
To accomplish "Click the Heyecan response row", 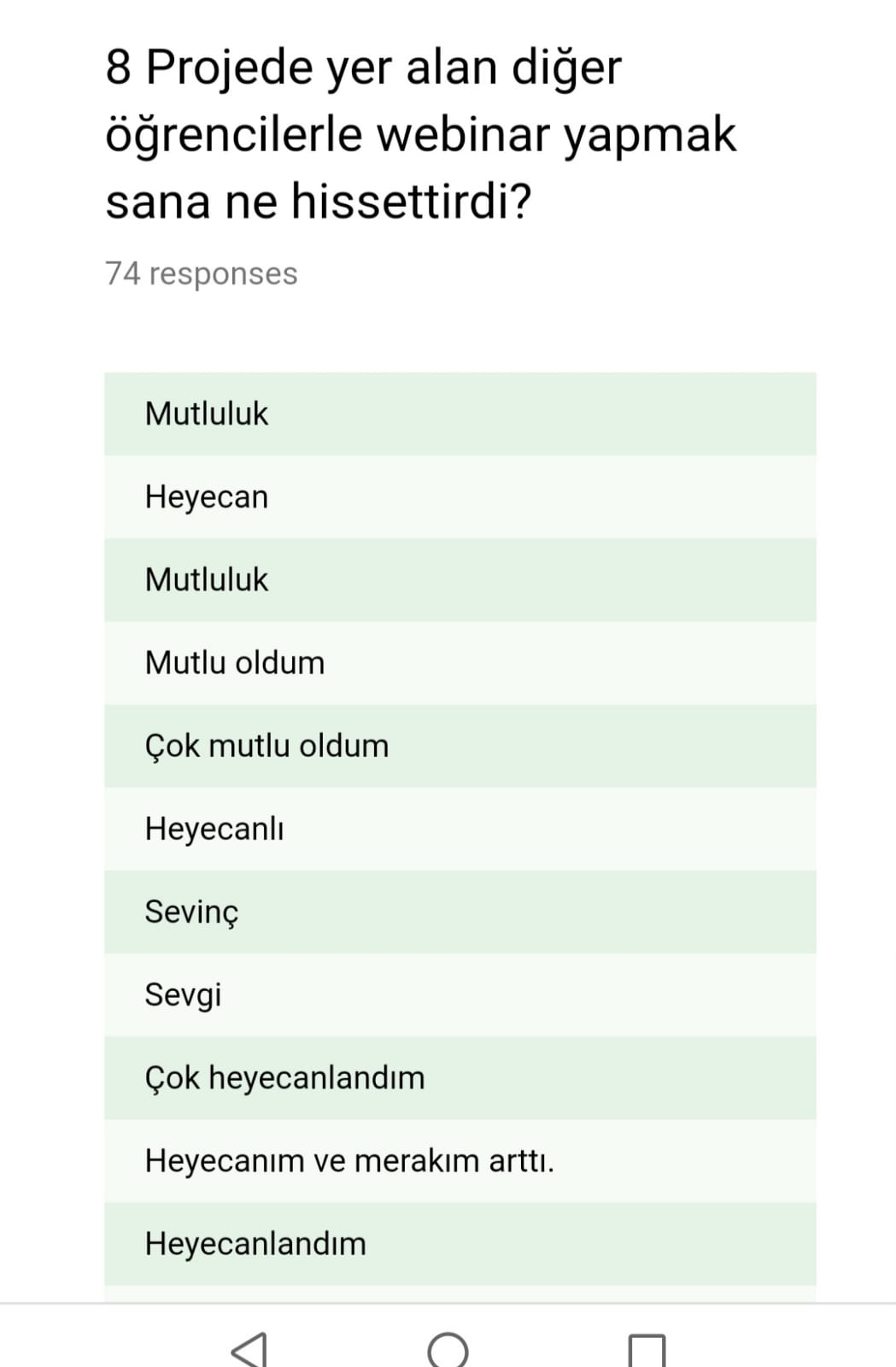I will 460,496.
